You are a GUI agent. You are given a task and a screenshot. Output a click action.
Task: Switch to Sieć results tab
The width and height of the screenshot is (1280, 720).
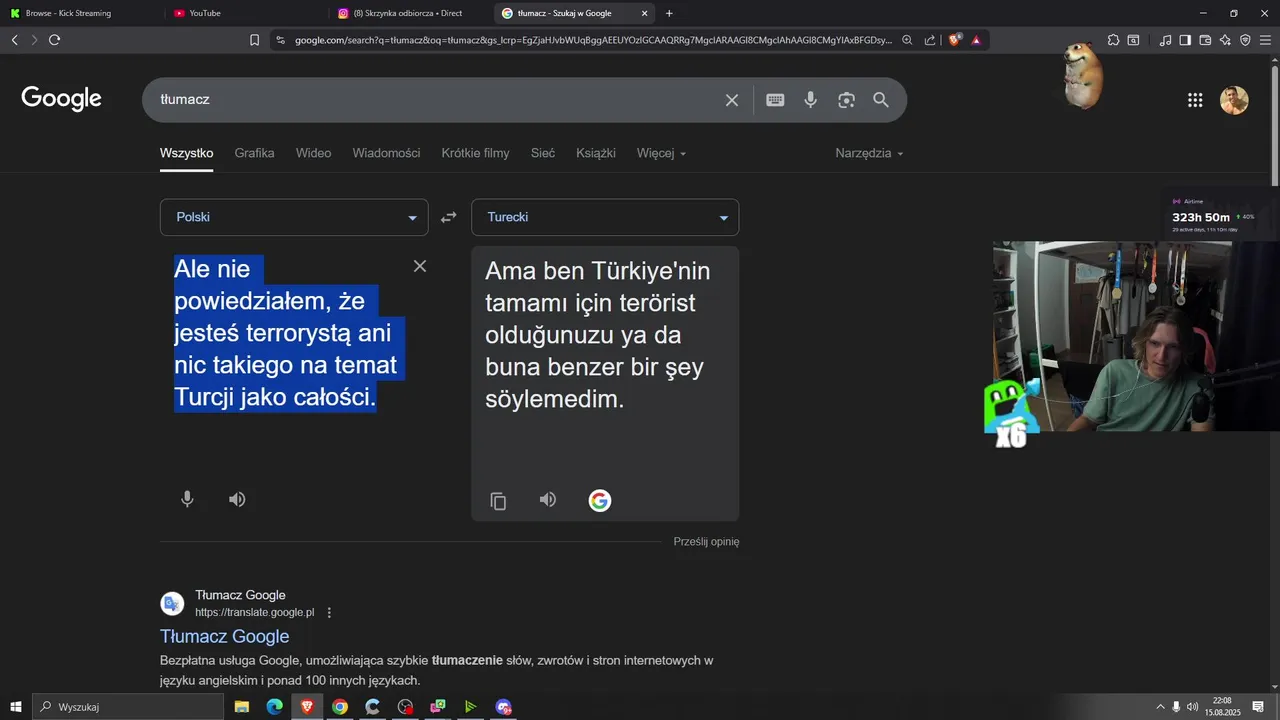point(543,153)
